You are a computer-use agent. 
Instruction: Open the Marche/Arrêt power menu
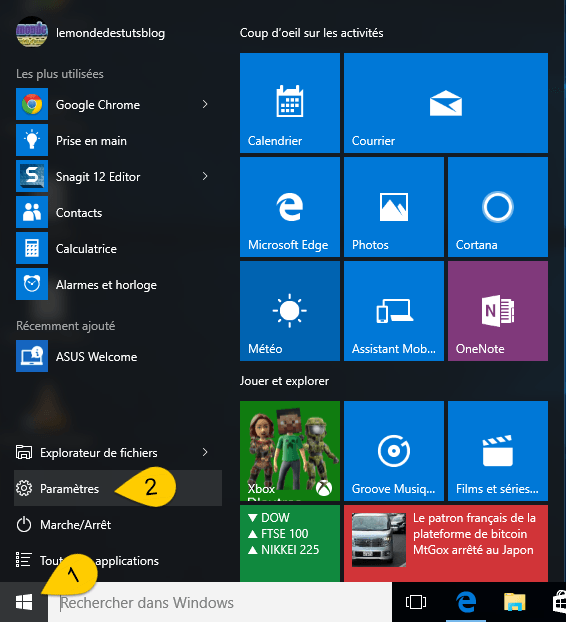tap(118, 524)
